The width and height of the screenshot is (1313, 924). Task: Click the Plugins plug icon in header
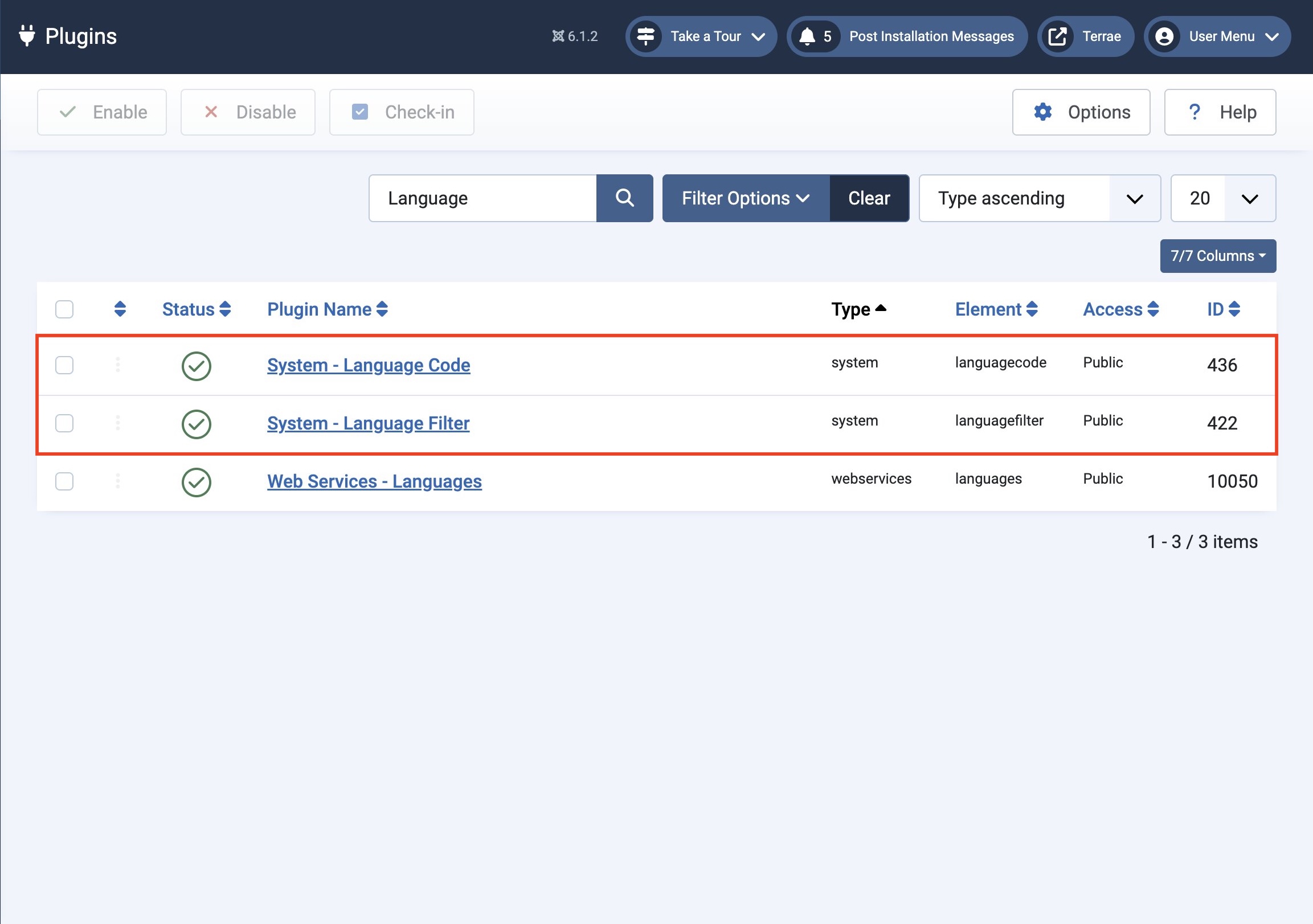(27, 36)
